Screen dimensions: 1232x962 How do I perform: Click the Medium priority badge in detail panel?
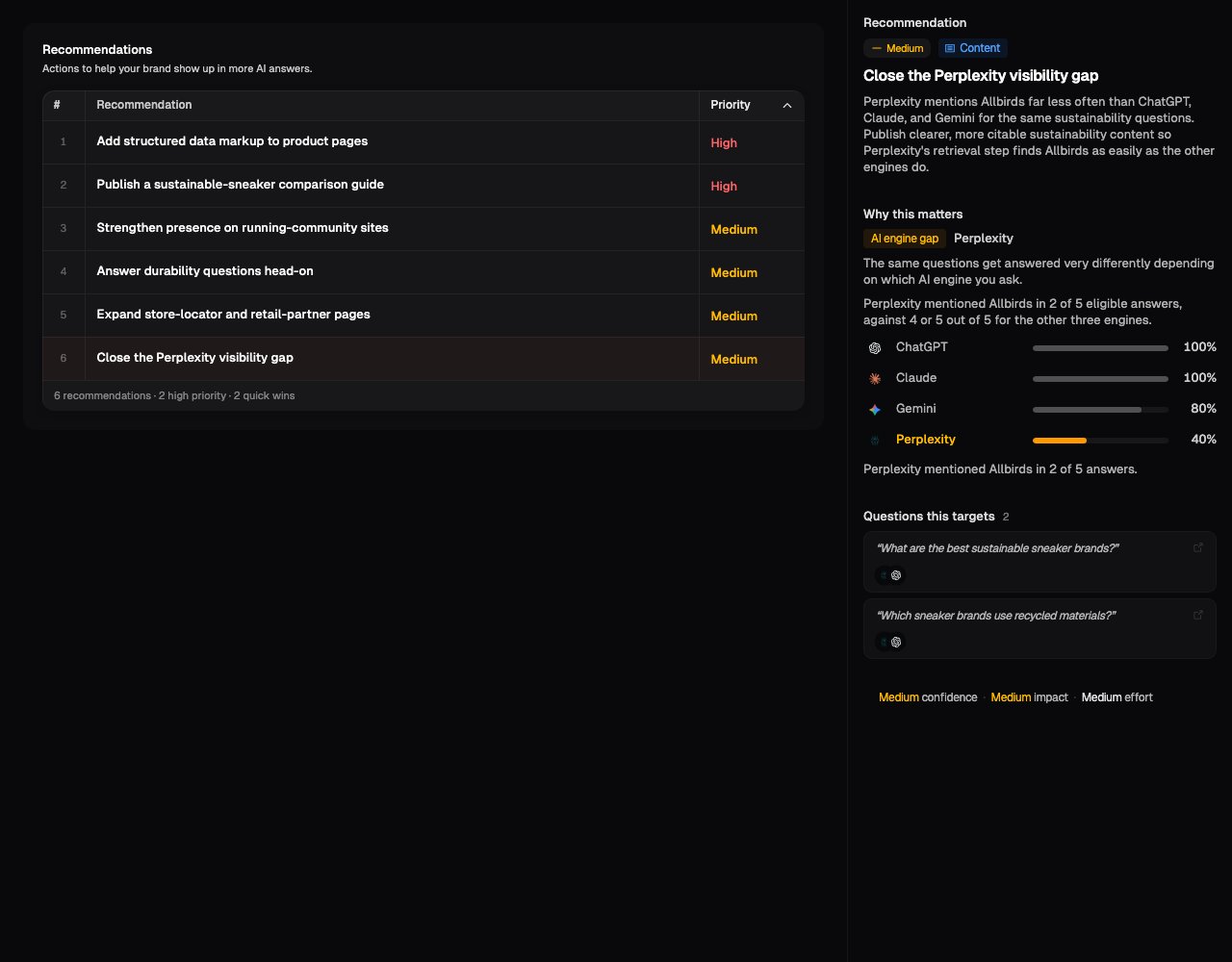pos(897,48)
